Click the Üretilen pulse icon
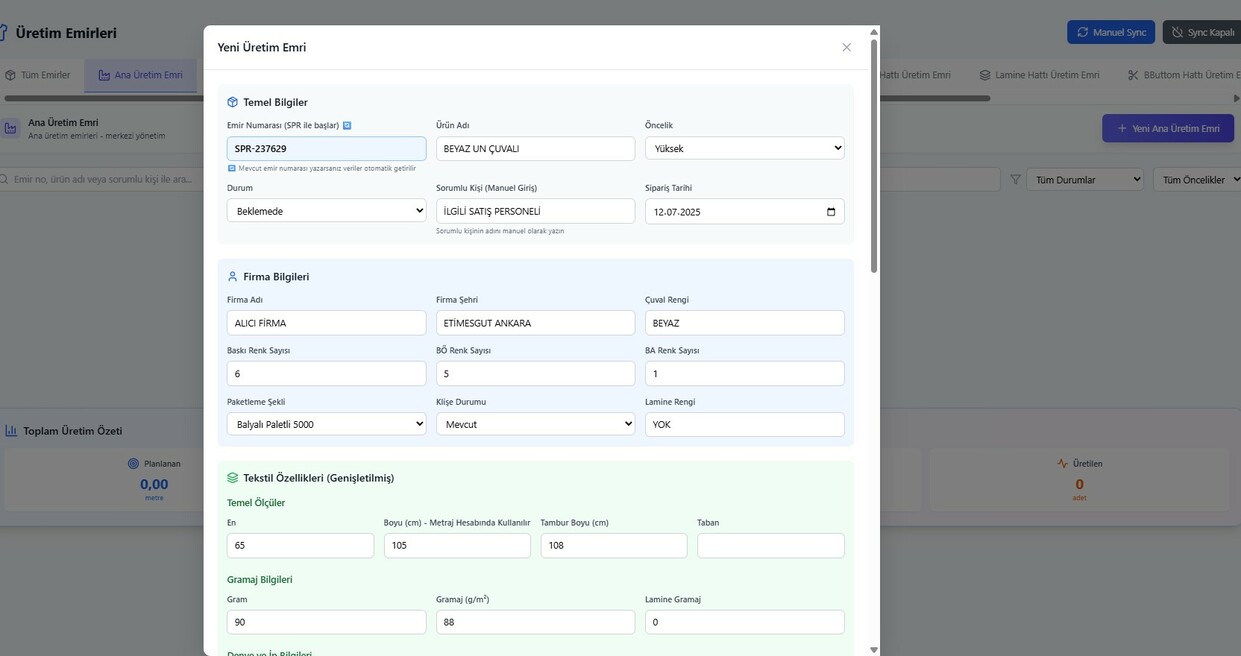The image size is (1241, 656). (x=1062, y=464)
